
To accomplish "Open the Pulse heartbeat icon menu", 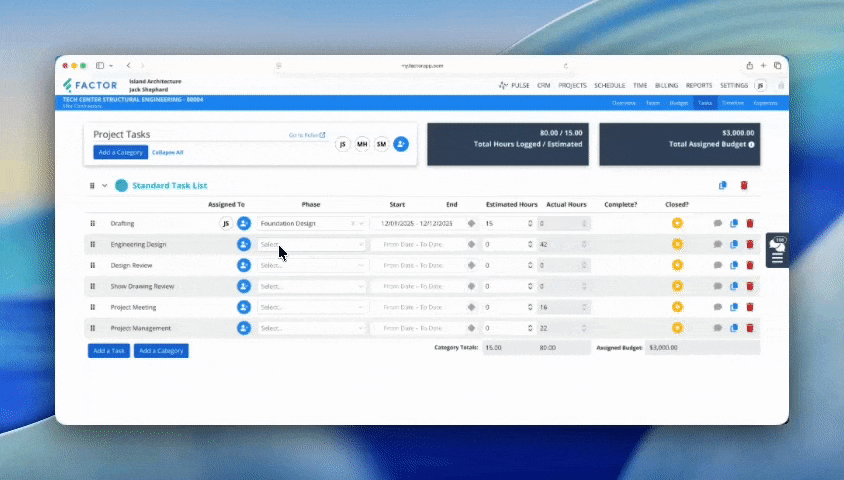I will coord(503,85).
